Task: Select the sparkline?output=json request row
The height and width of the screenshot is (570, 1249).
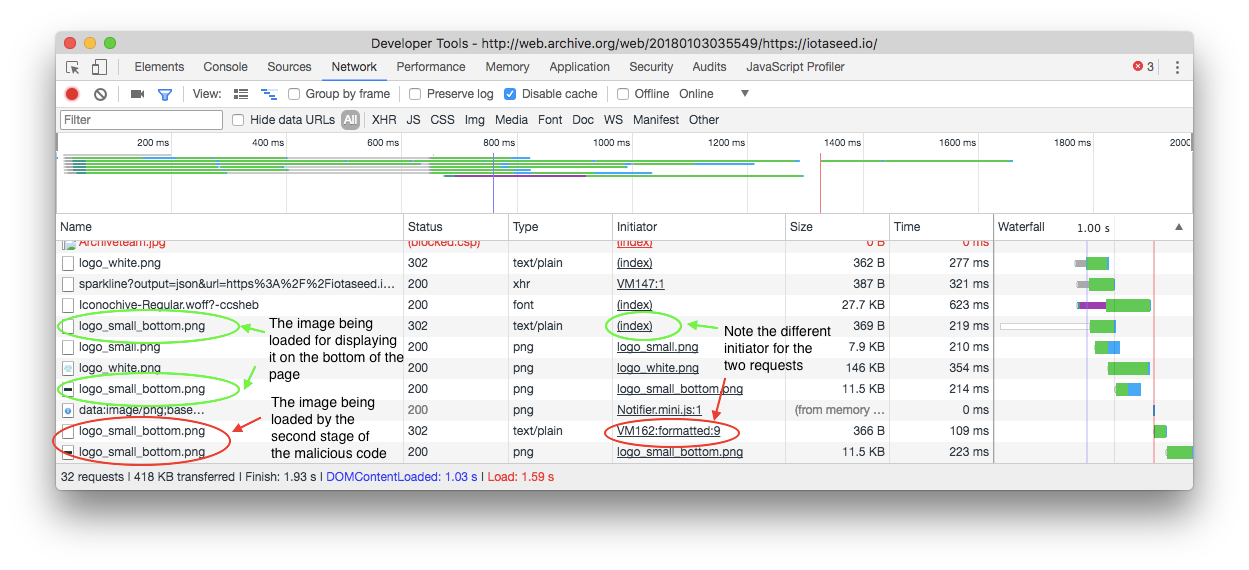Action: click(624, 284)
